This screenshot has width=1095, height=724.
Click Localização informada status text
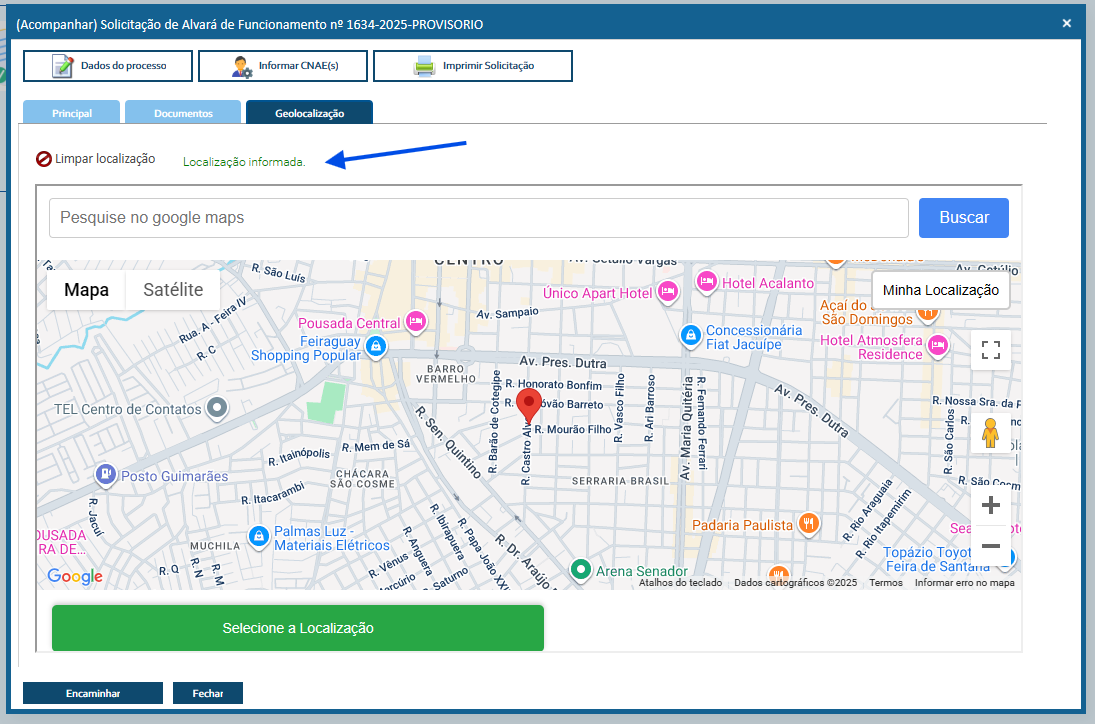pyautogui.click(x=244, y=162)
